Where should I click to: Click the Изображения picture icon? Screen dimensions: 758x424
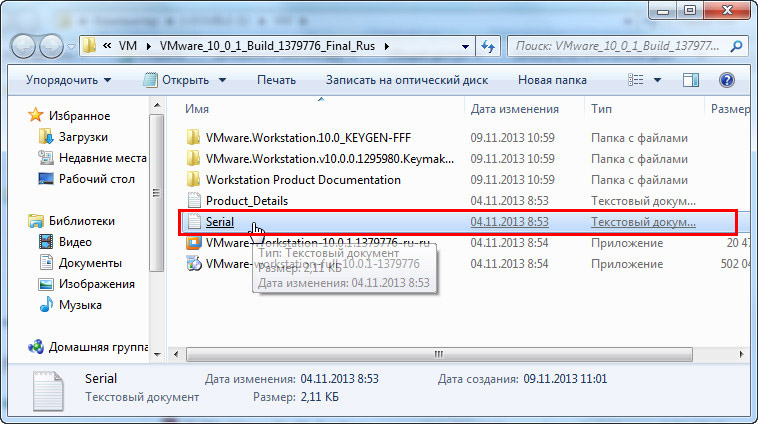[x=45, y=284]
